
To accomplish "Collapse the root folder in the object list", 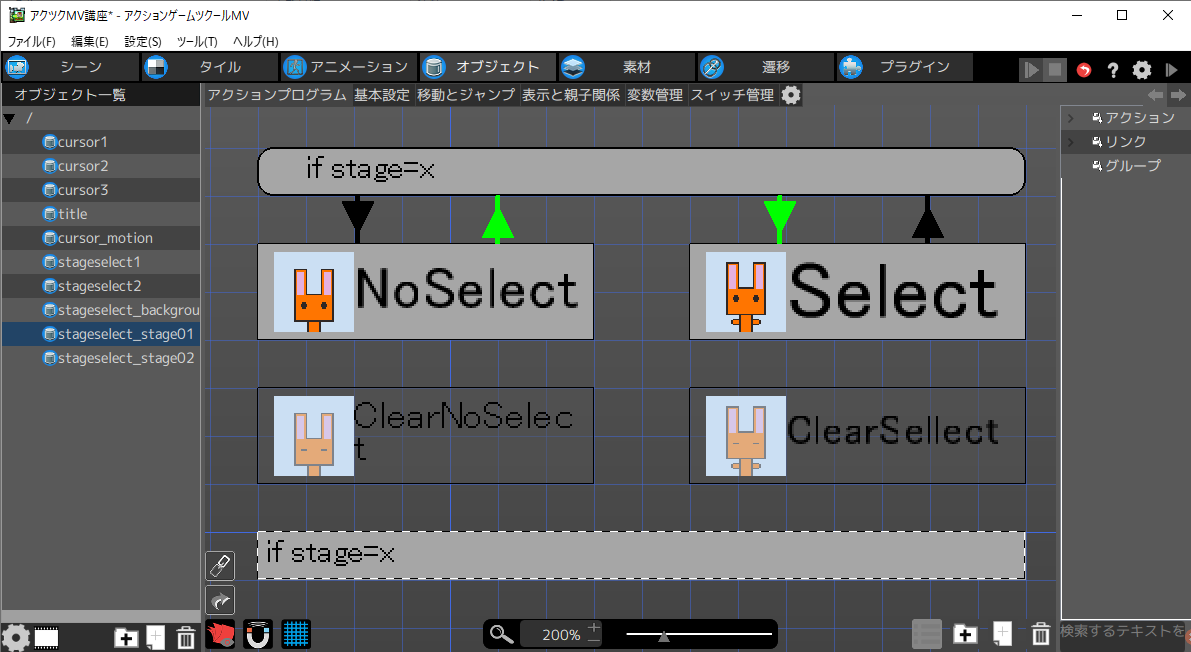I will tap(10, 118).
